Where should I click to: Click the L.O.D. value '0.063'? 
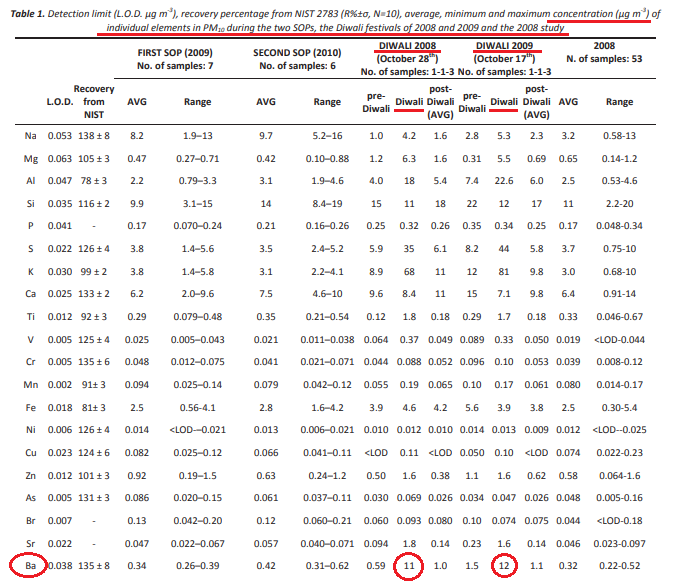[60, 159]
